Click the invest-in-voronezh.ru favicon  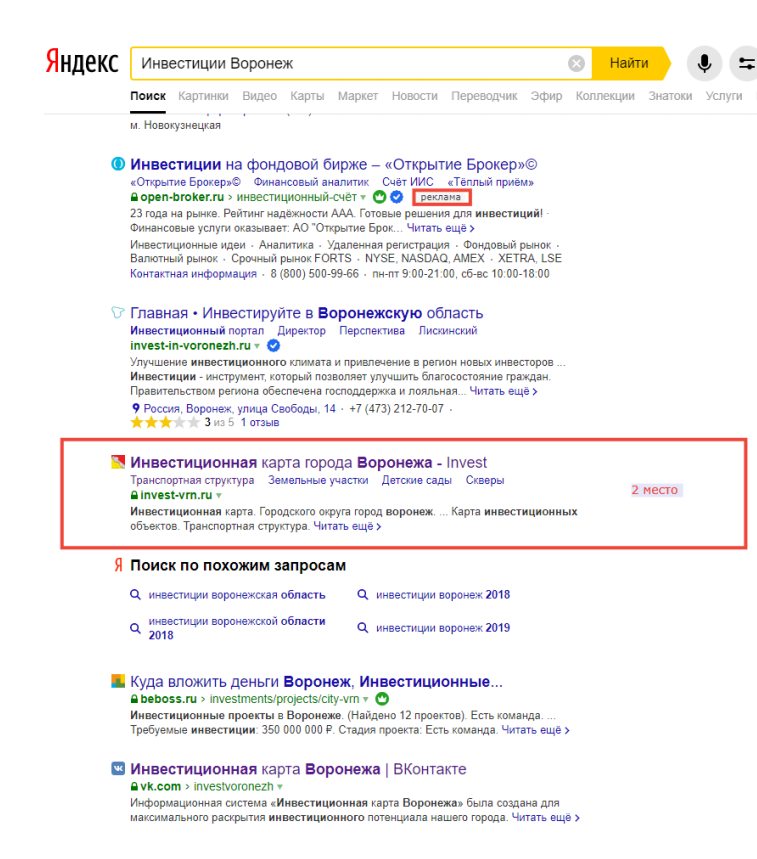[x=118, y=313]
